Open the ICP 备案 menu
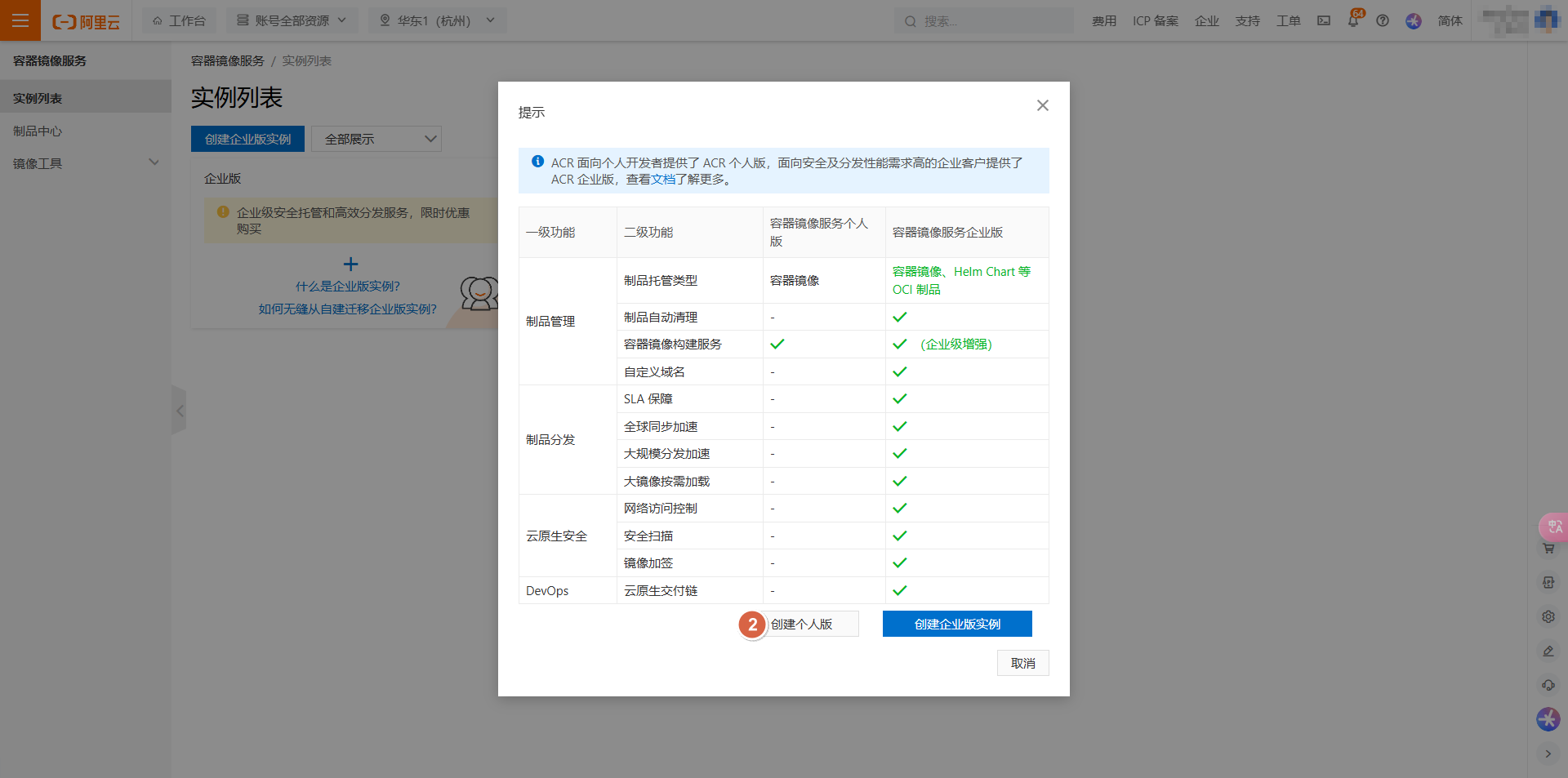The image size is (1568, 778). click(1156, 21)
